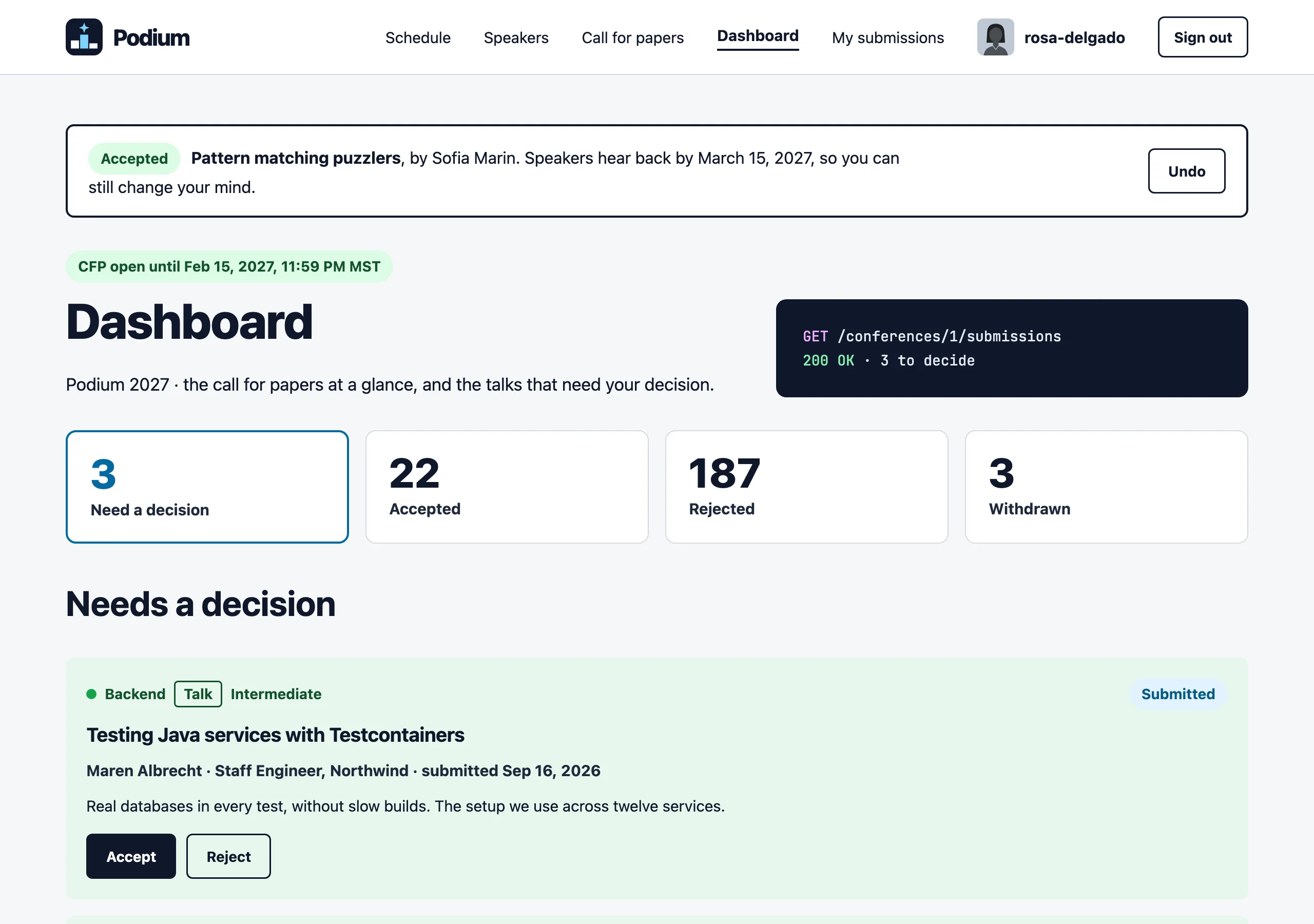Click the 'Needs a decision' heading
The image size is (1314, 924).
click(200, 604)
